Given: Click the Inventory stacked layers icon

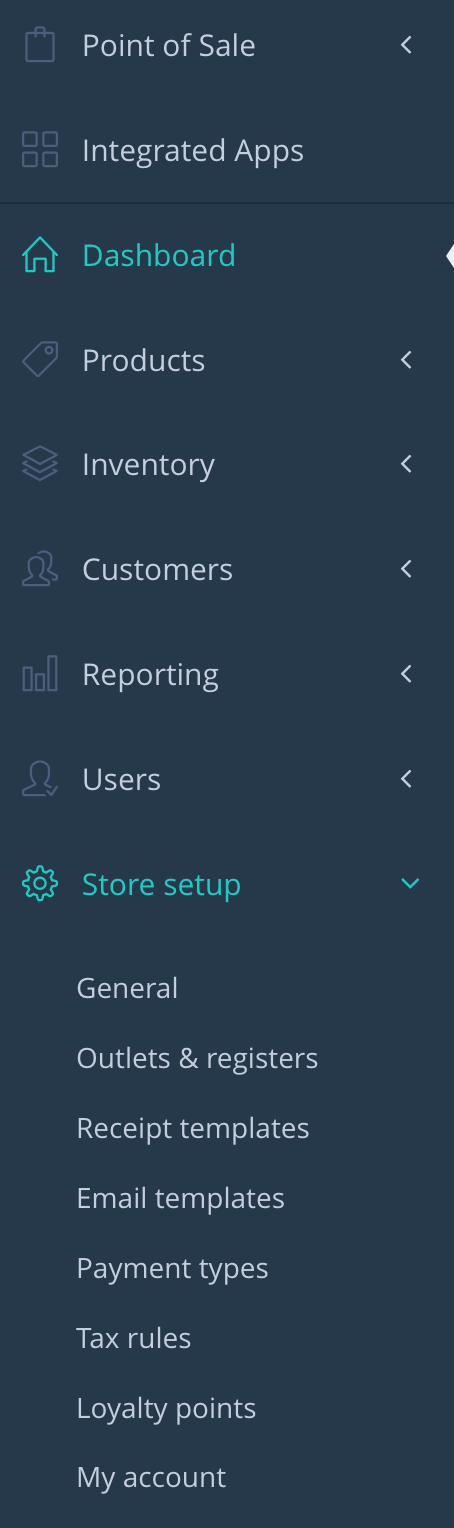Looking at the screenshot, I should pyautogui.click(x=40, y=464).
